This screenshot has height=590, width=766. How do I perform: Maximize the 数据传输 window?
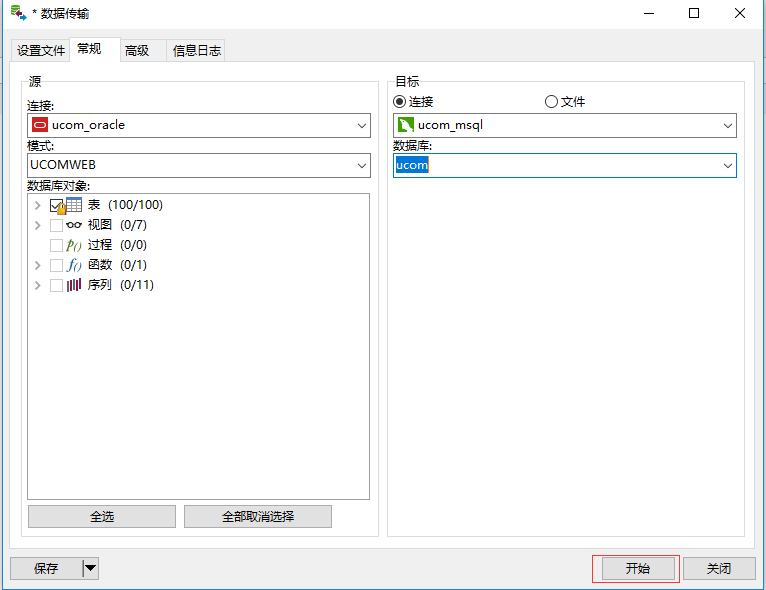click(x=694, y=13)
